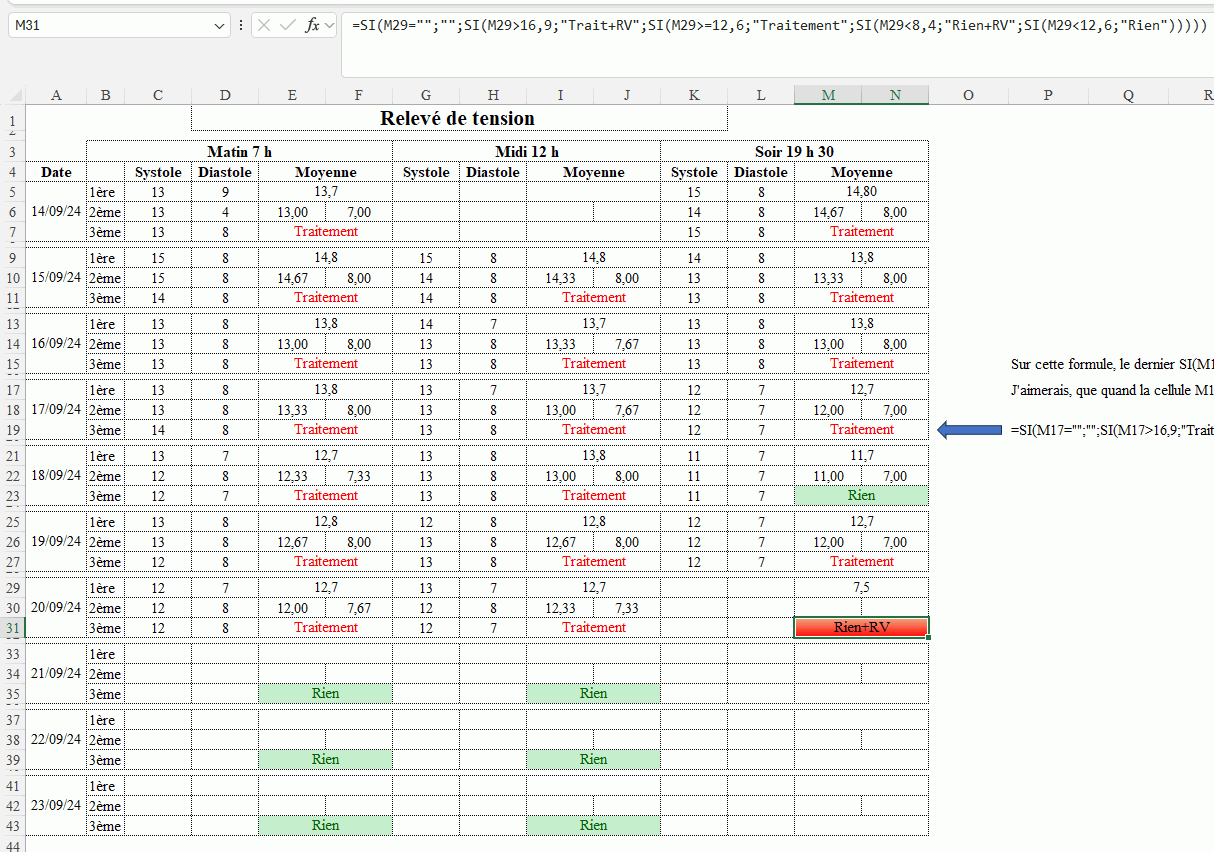Click the red Traitement cell in row 7 Matin
1214x852 pixels.
(x=326, y=231)
